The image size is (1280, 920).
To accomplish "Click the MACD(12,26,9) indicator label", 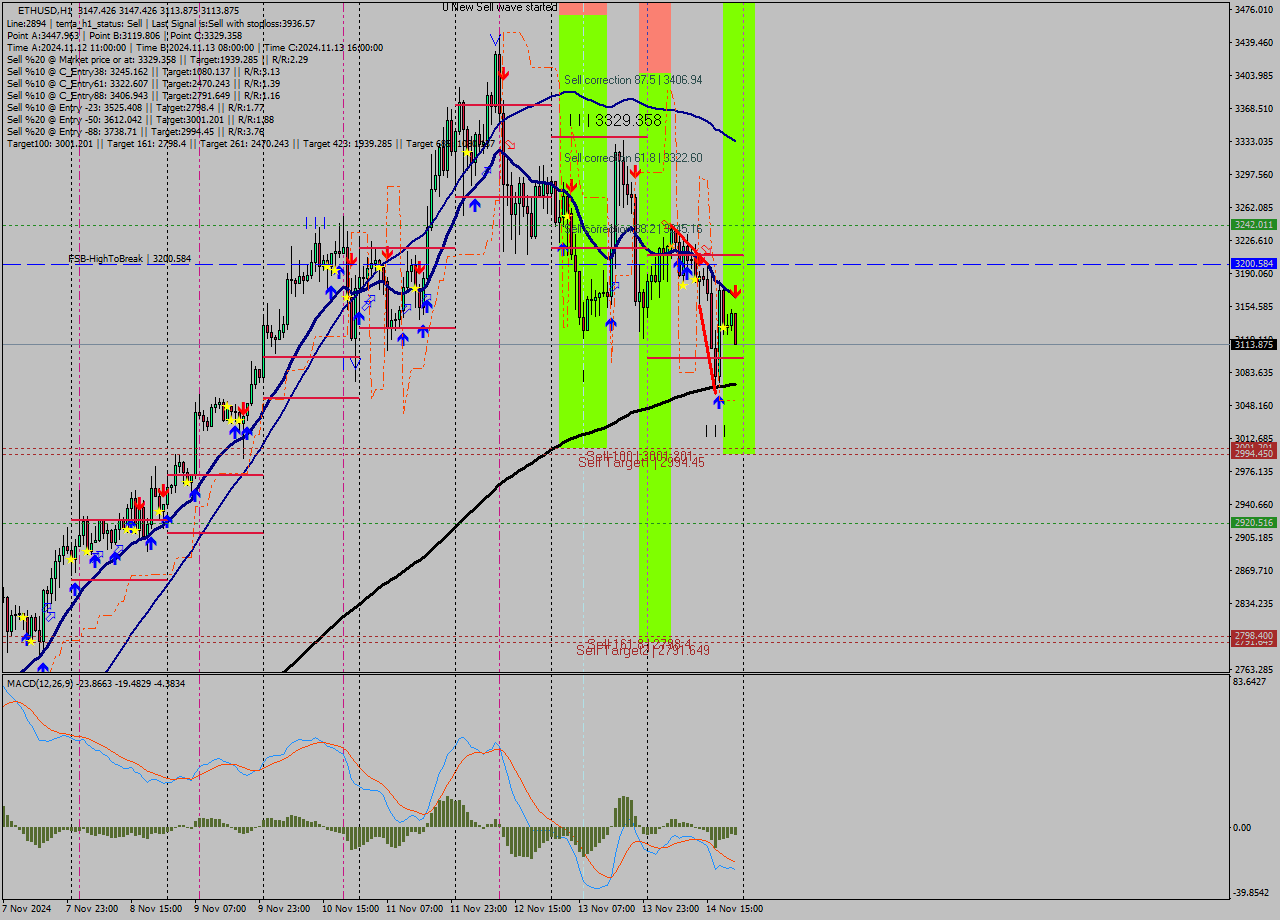I will click(96, 683).
